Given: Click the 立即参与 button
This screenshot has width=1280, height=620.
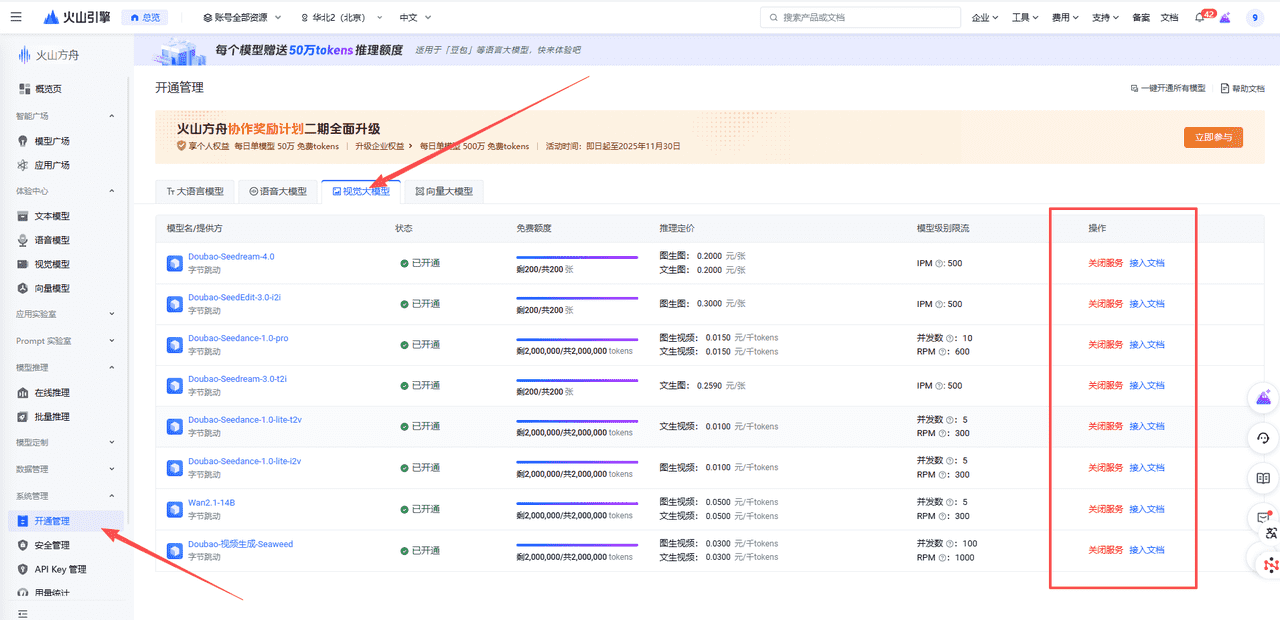Looking at the screenshot, I should 1213,137.
